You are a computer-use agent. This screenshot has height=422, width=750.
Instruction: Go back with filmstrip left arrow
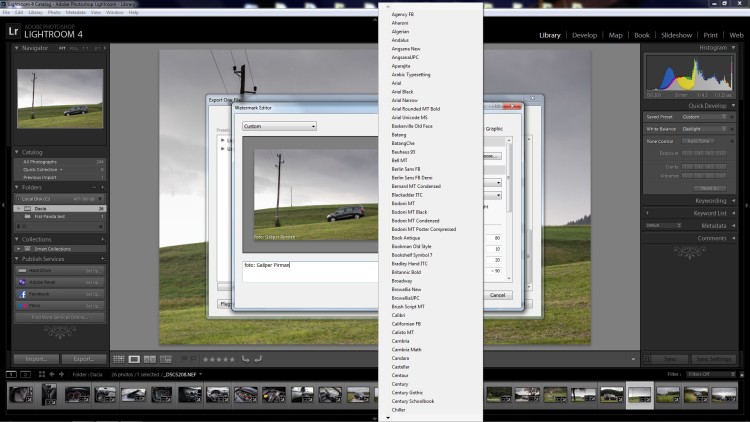(x=52, y=374)
